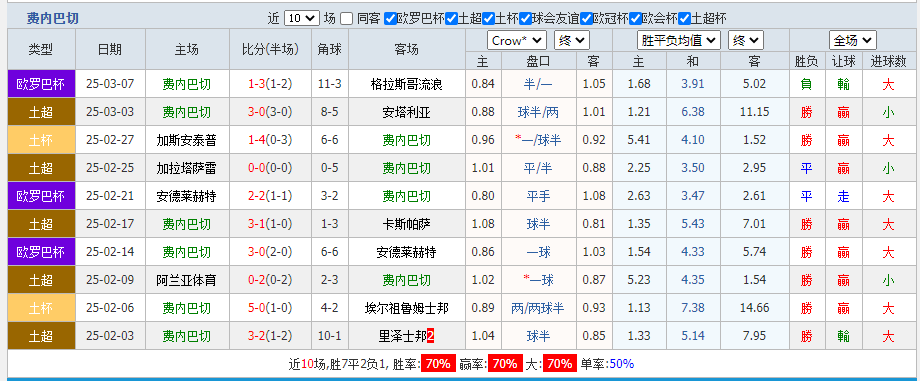
Task: Click the 费内巴切 team title link
Action: click(52, 19)
